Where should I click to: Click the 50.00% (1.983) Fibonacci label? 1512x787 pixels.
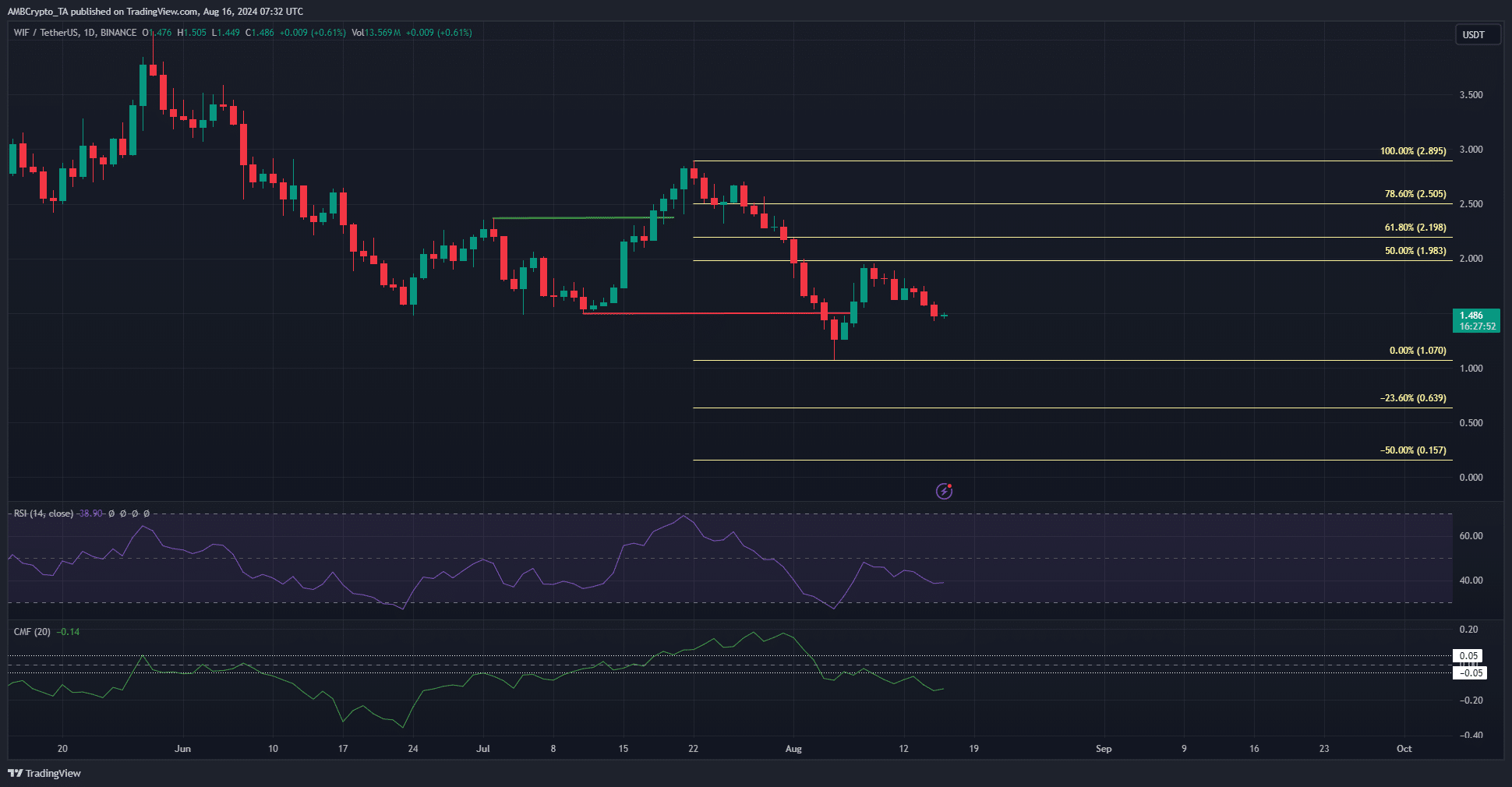[1415, 251]
